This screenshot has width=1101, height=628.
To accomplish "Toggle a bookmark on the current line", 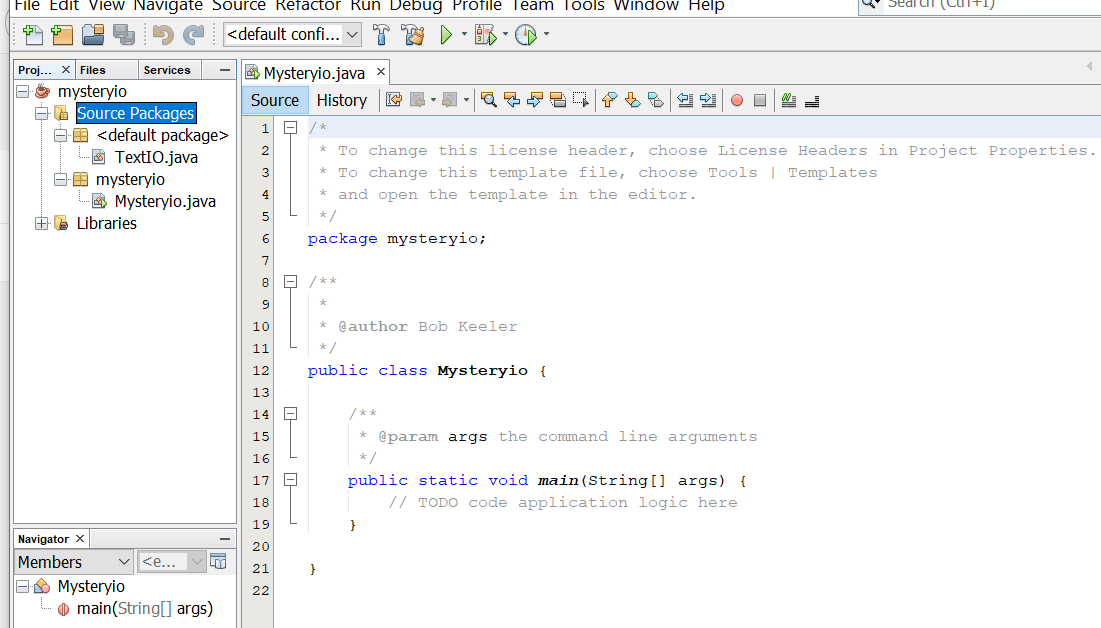I will [657, 100].
